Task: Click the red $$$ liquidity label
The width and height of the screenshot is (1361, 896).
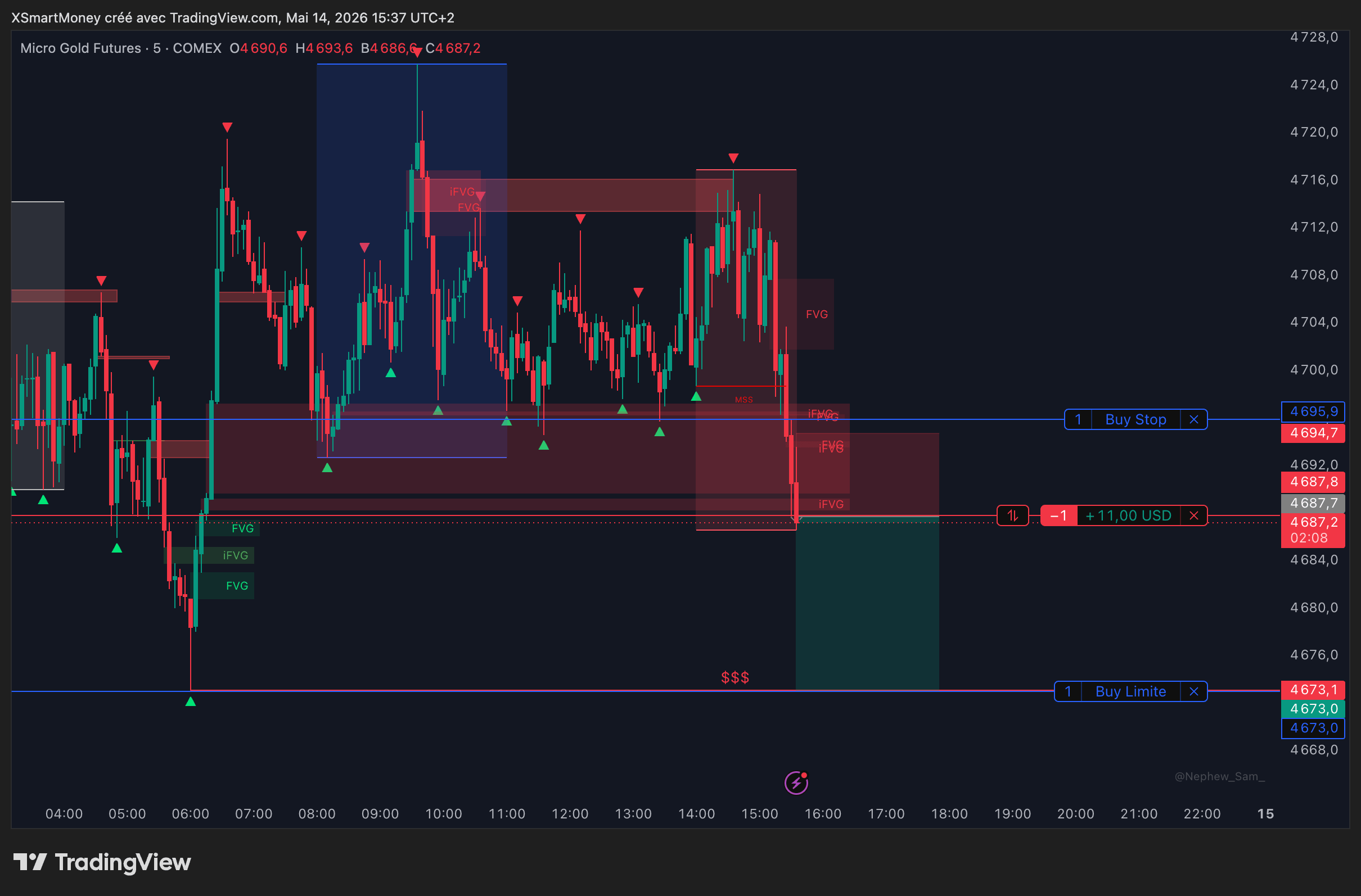Action: (x=735, y=678)
